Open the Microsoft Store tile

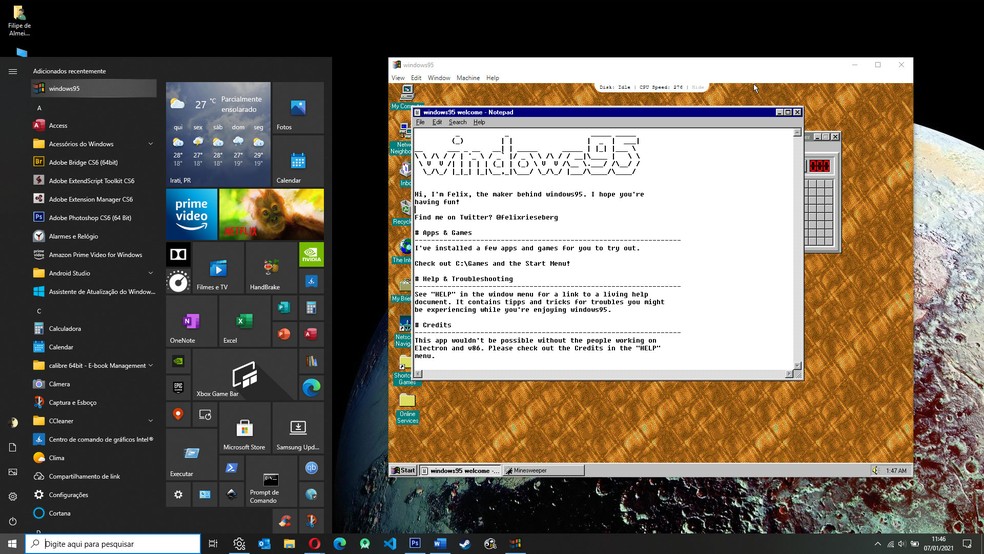click(x=245, y=428)
